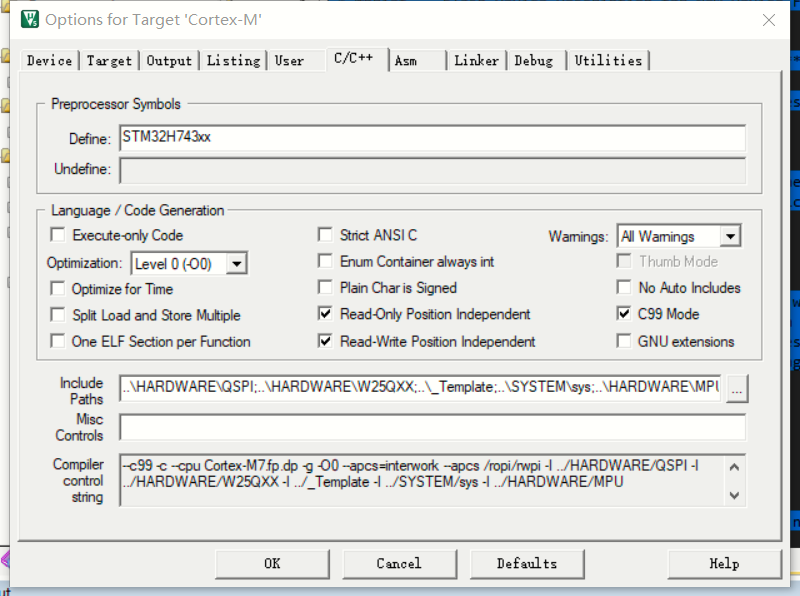
Task: Close the Options for Target dialog
Action: pyautogui.click(x=768, y=20)
